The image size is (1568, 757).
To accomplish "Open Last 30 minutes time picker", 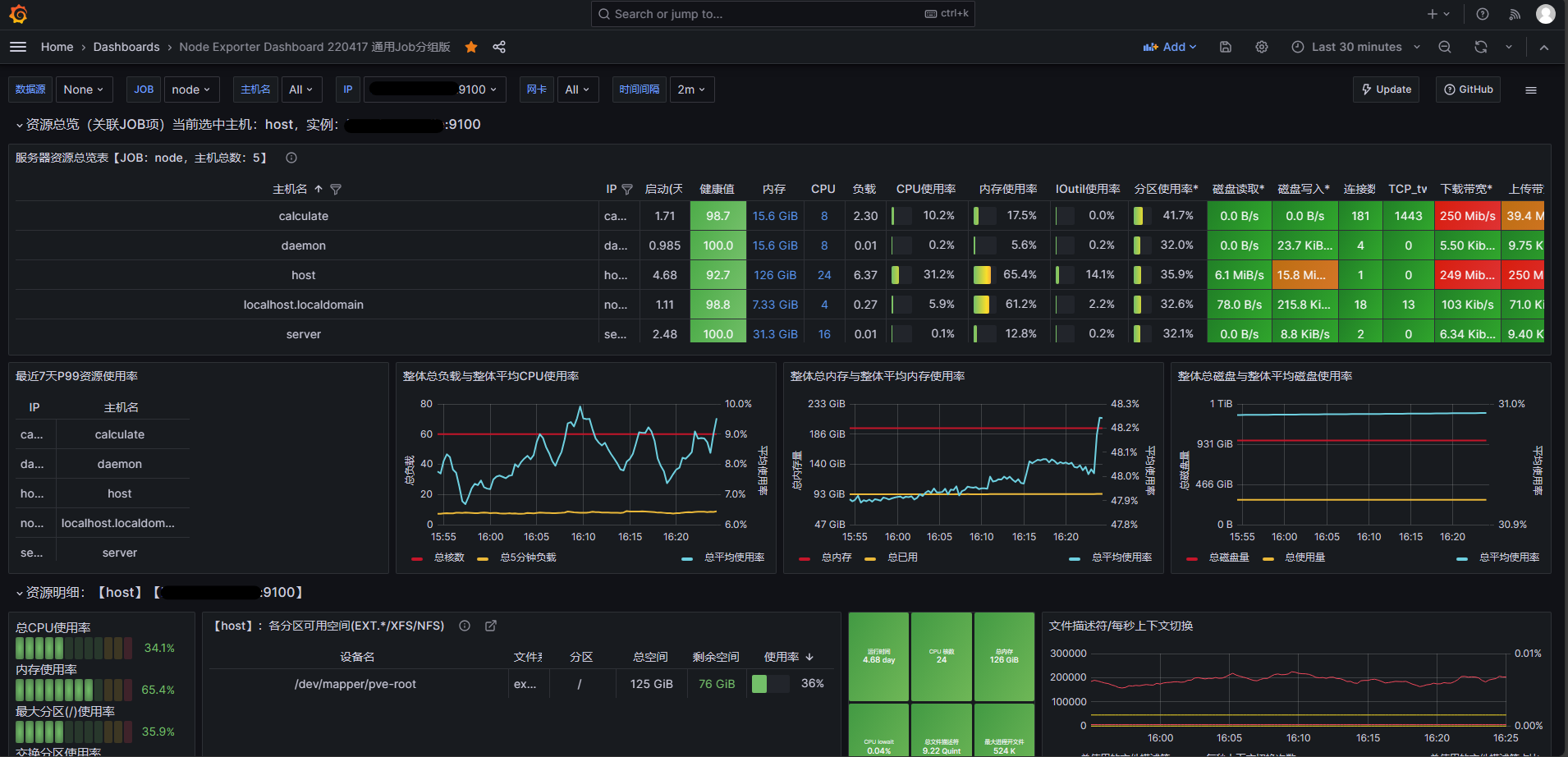I will 1355,47.
